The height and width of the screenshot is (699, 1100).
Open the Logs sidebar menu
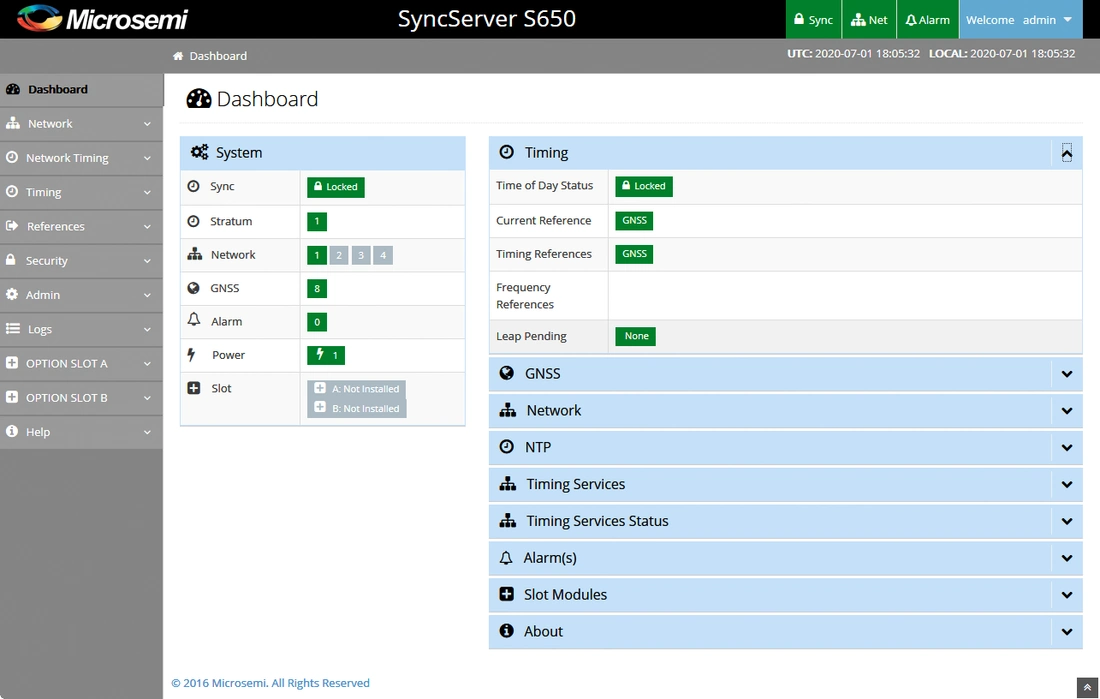click(x=81, y=329)
